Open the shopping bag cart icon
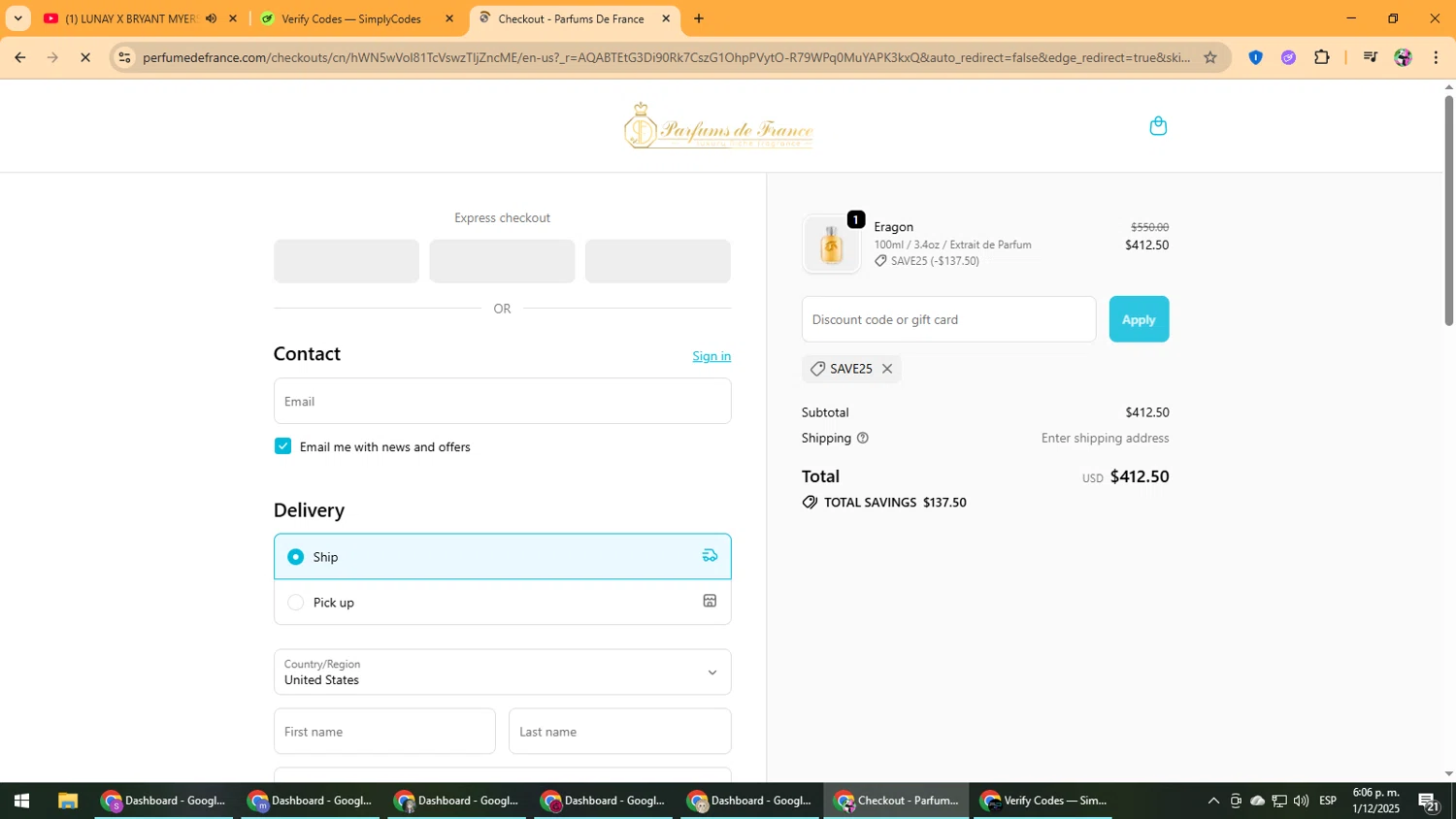1456x819 pixels. click(1158, 126)
